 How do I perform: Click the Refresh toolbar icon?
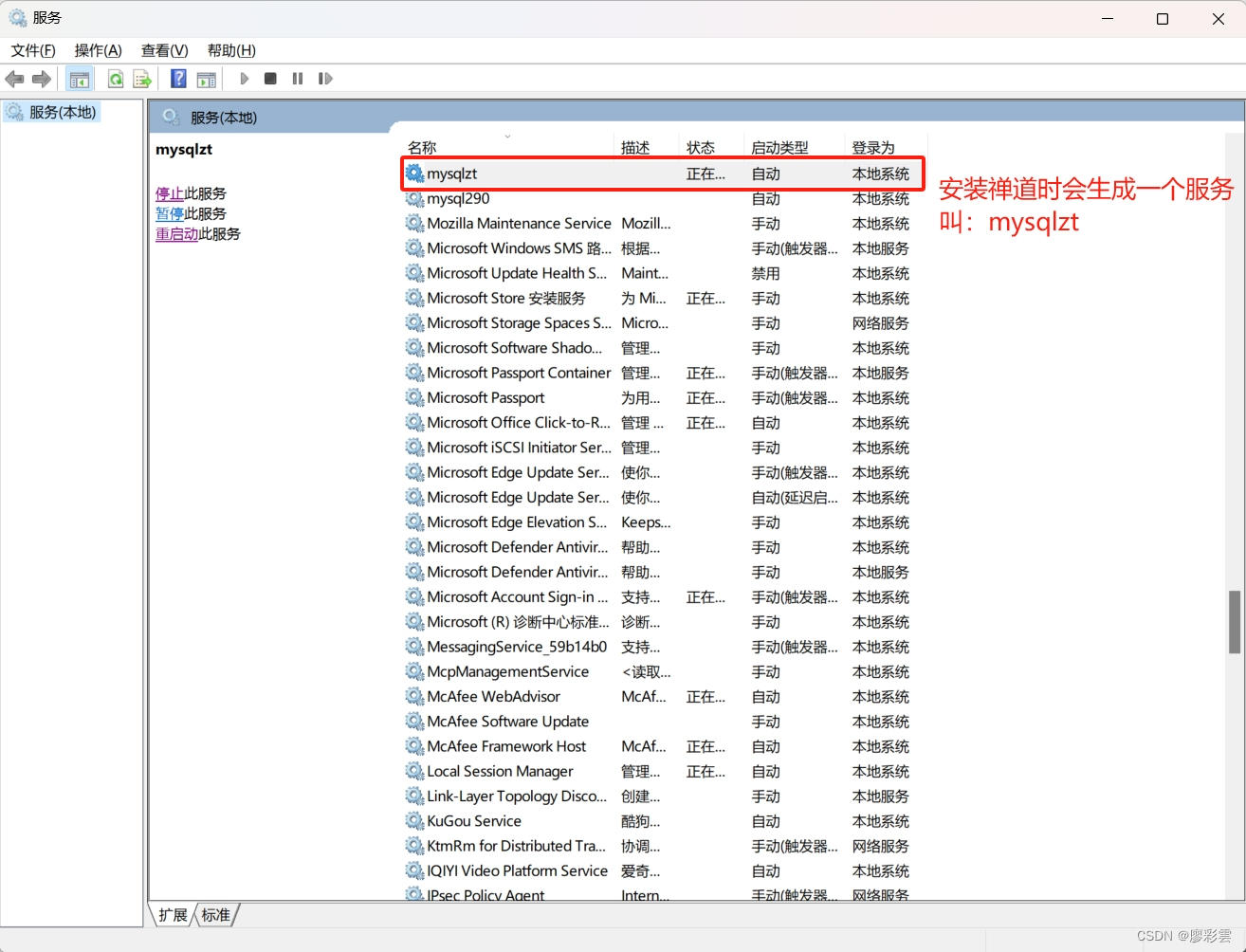(x=115, y=79)
